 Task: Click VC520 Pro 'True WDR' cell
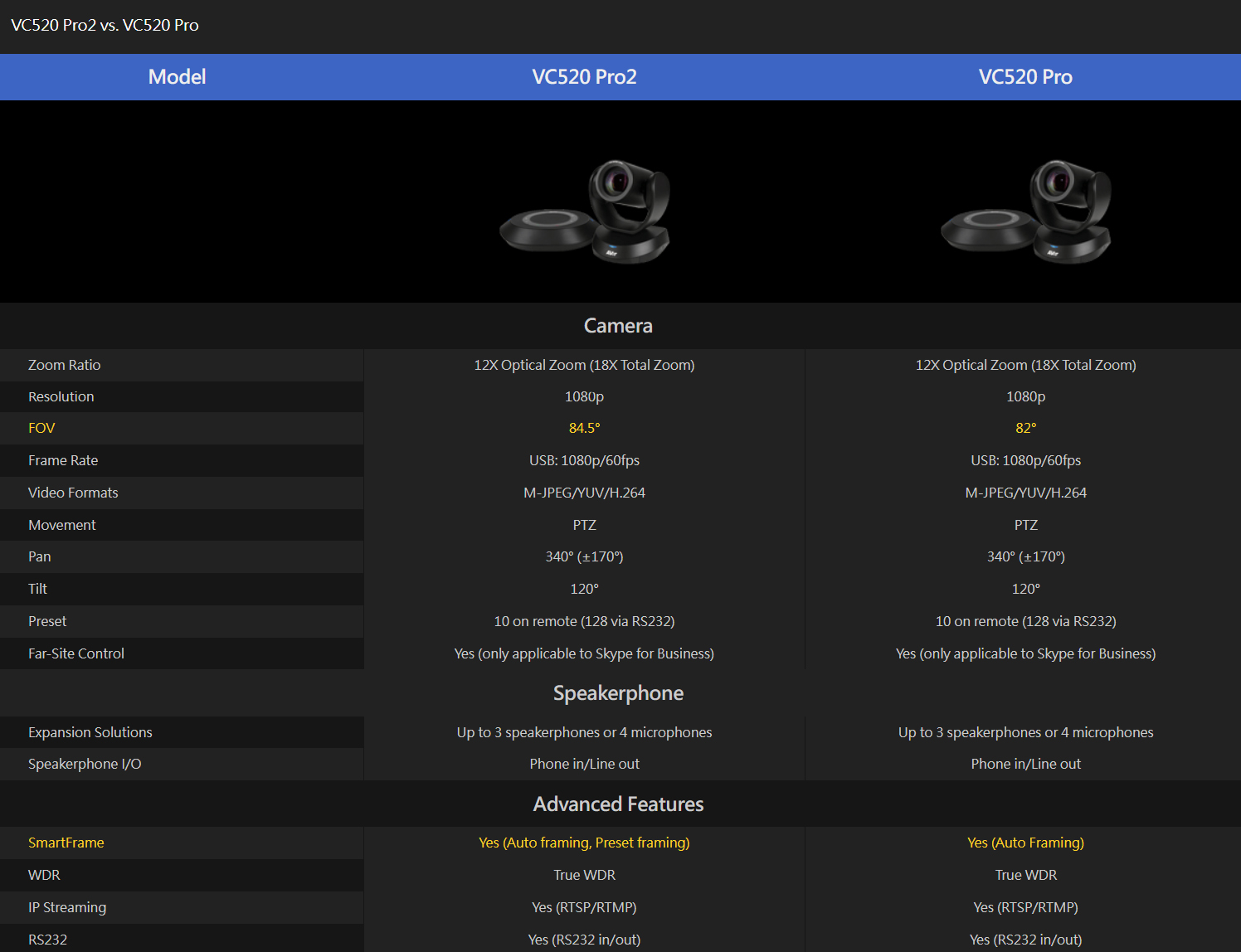1026,875
